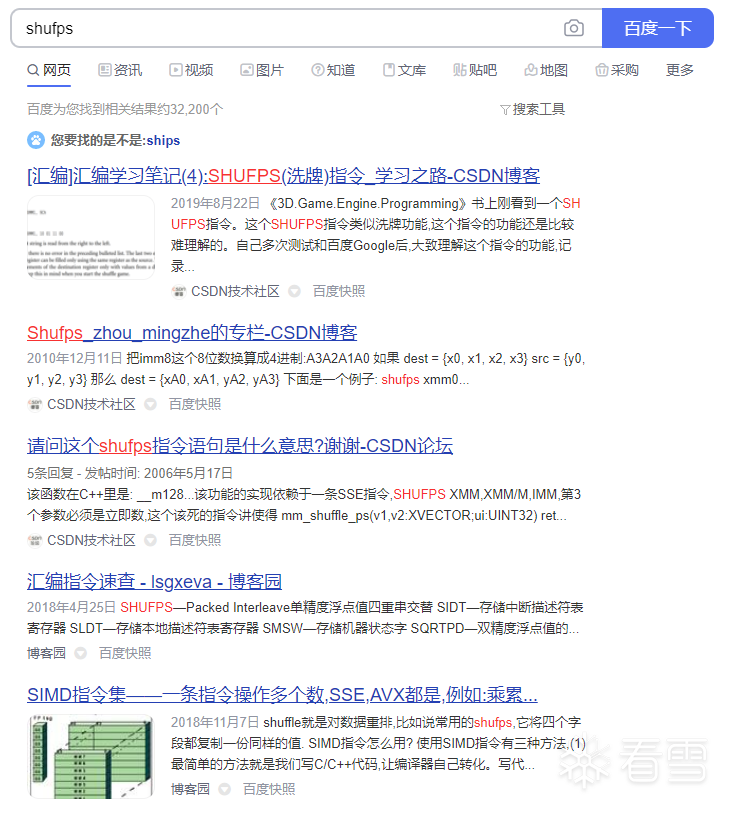Image resolution: width=729 pixels, height=813 pixels.
Task: Open 百度快照 for the SIMD result
Action: (x=269, y=789)
